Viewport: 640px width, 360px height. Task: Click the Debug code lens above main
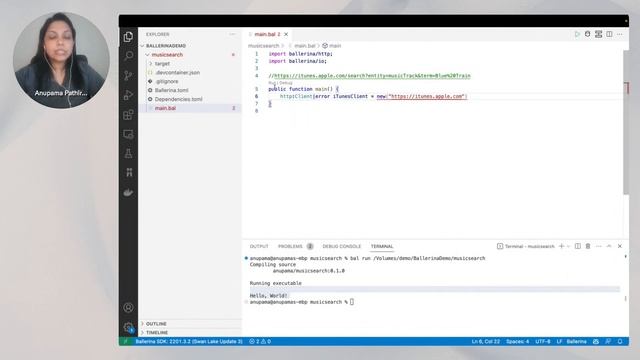pos(286,83)
